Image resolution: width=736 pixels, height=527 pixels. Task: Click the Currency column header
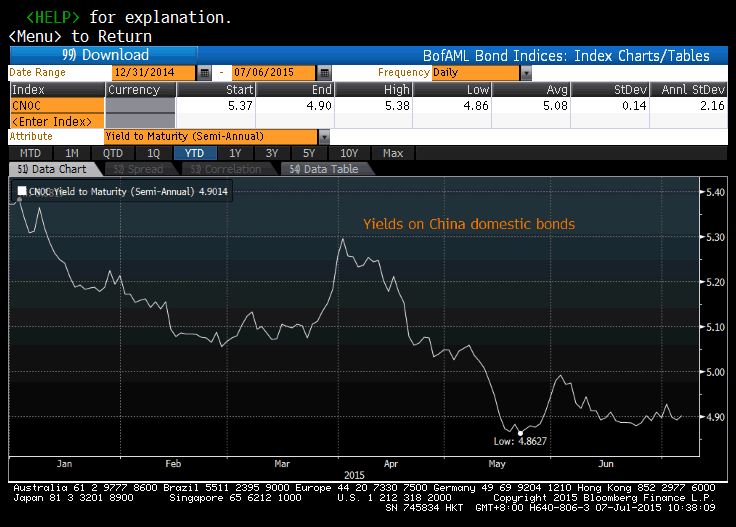coord(140,90)
